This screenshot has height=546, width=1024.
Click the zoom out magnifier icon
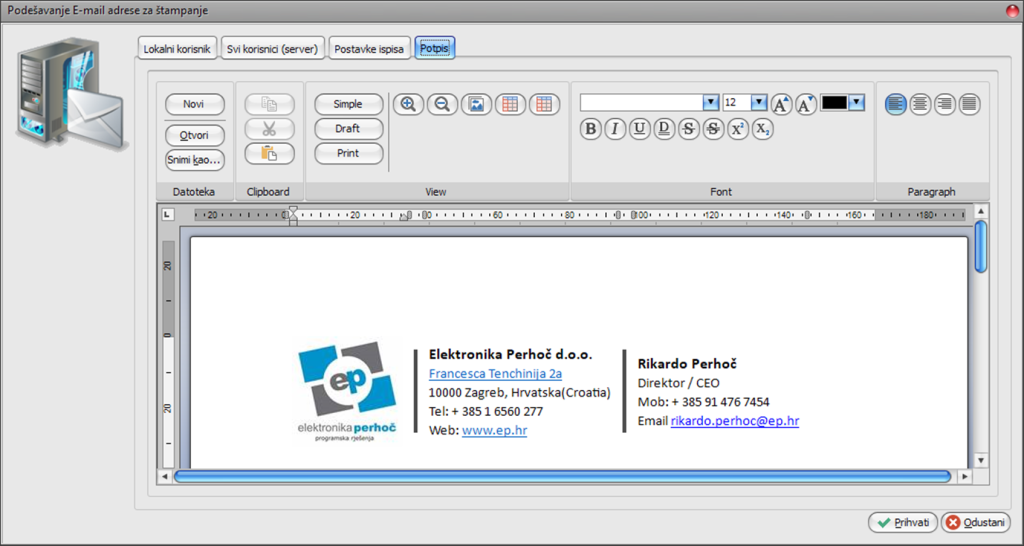coord(442,104)
